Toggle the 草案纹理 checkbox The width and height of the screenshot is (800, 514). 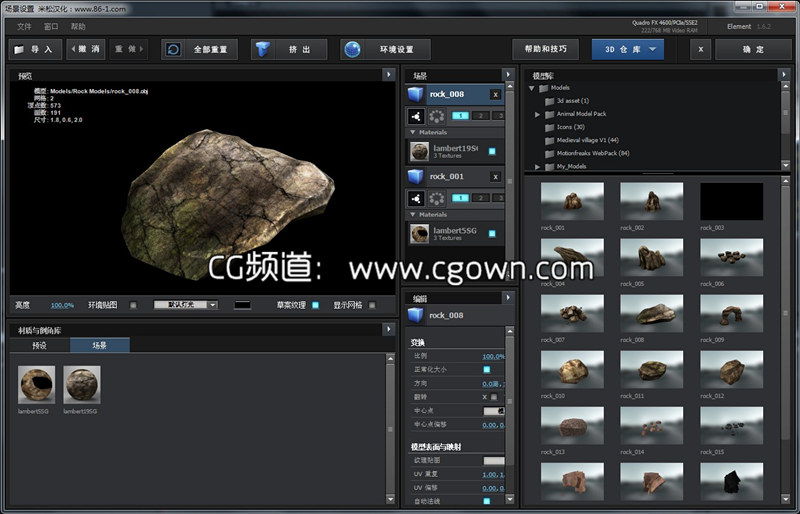315,305
